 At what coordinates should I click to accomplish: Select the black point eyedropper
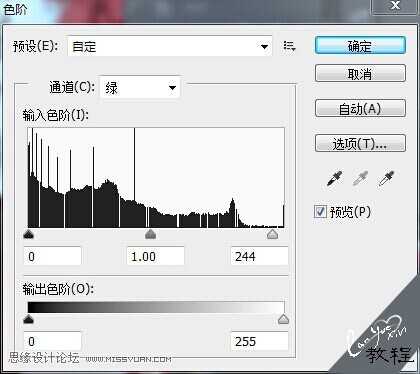(335, 179)
